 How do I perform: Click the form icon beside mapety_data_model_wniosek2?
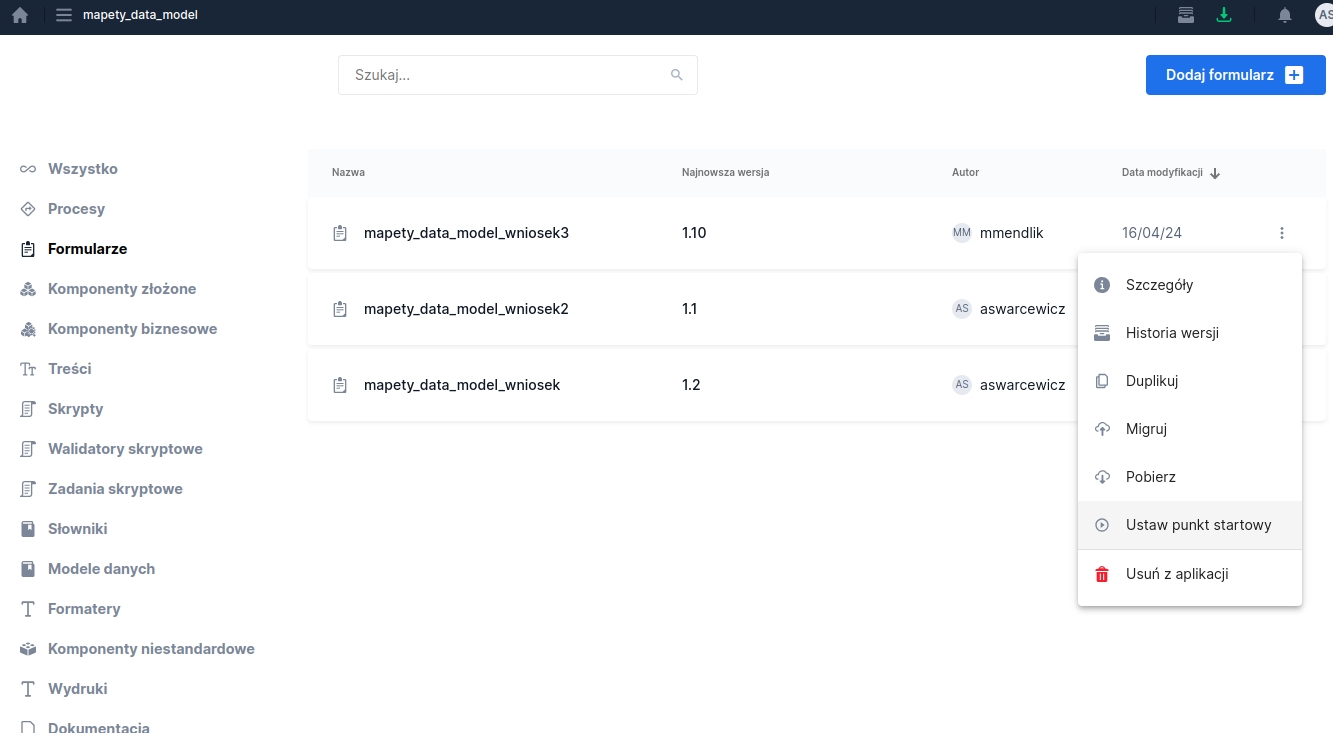[x=340, y=309]
